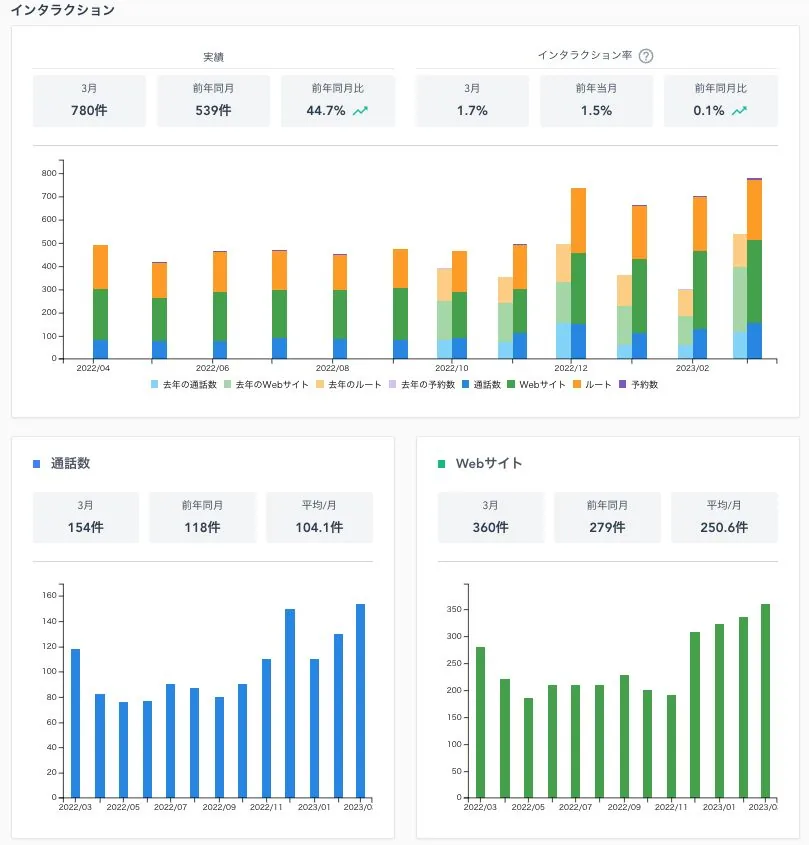The image size is (809, 845).
Task: Click the green square icon beside Webサイト heading
Action: (441, 463)
